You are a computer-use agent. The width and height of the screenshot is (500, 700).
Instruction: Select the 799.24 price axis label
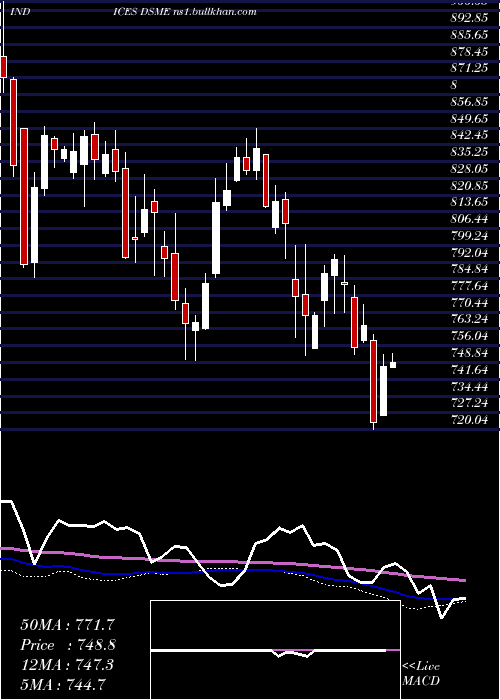click(x=469, y=236)
